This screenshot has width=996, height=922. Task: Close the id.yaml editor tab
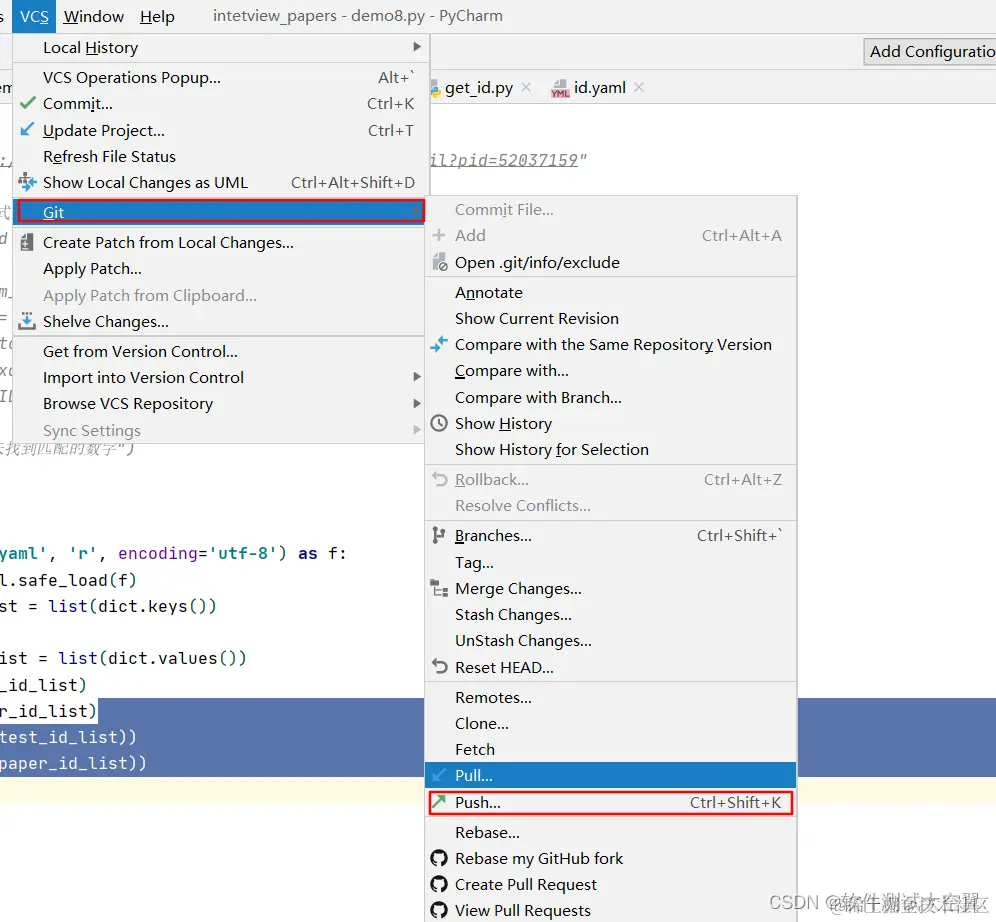click(x=639, y=87)
